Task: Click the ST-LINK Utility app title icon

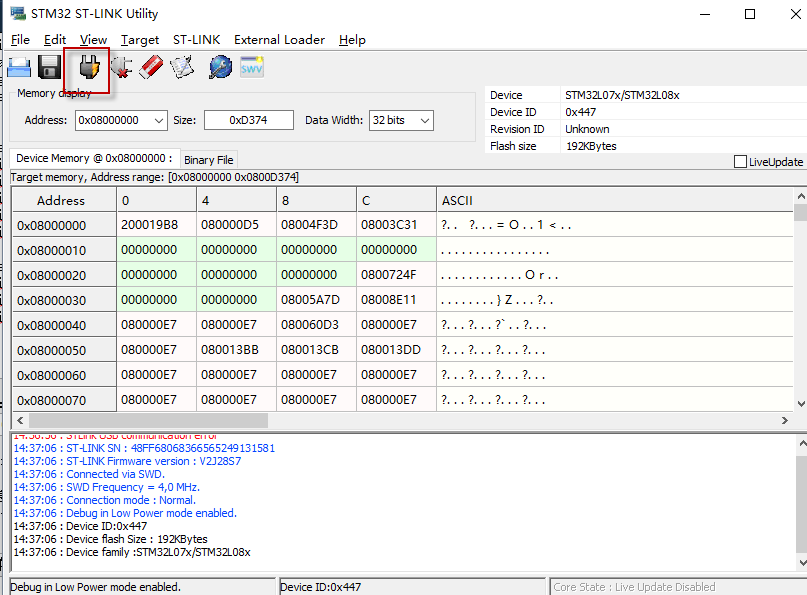Action: [17, 13]
